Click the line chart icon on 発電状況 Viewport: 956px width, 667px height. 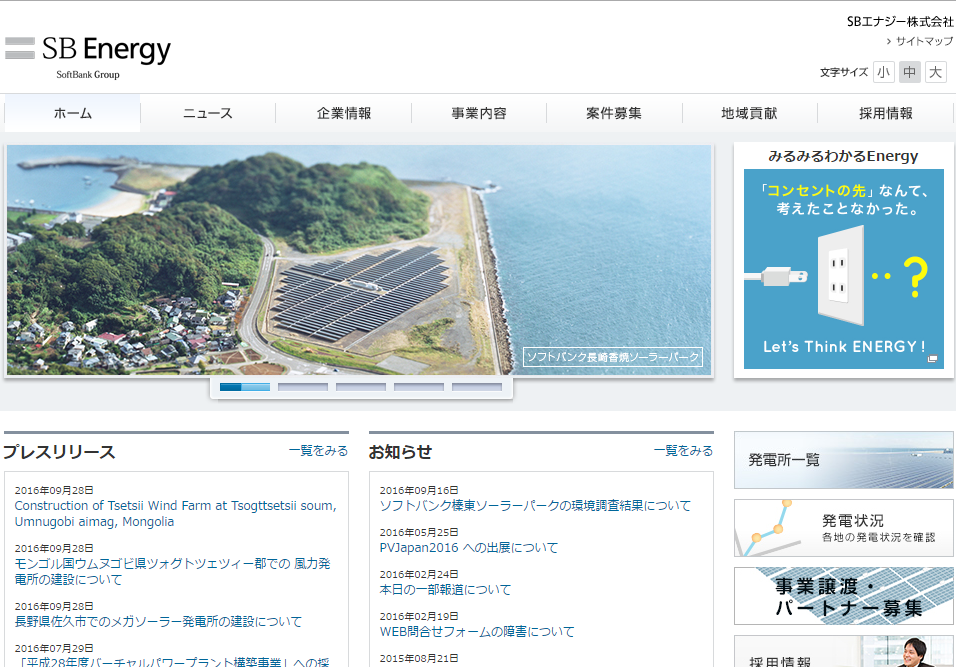tap(768, 528)
